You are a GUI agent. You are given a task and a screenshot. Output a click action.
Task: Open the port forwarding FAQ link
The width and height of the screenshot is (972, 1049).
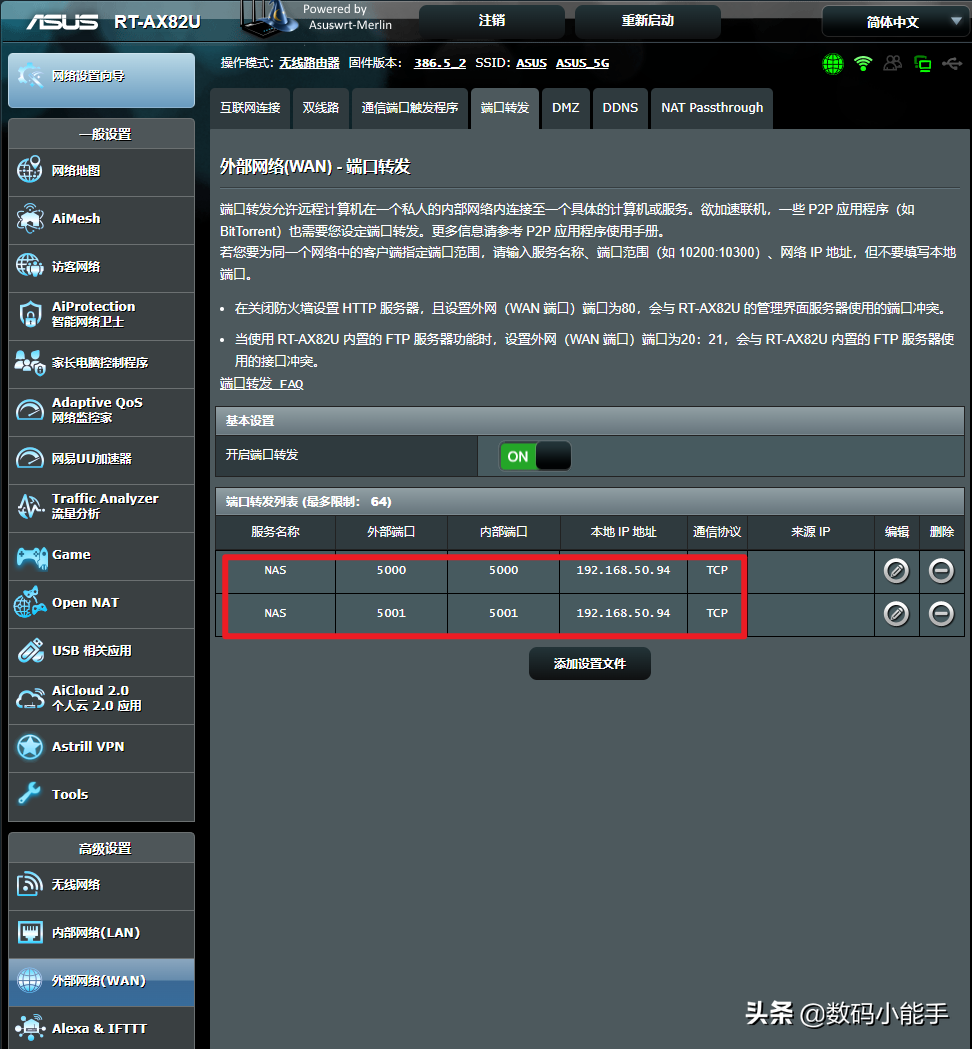[262, 384]
